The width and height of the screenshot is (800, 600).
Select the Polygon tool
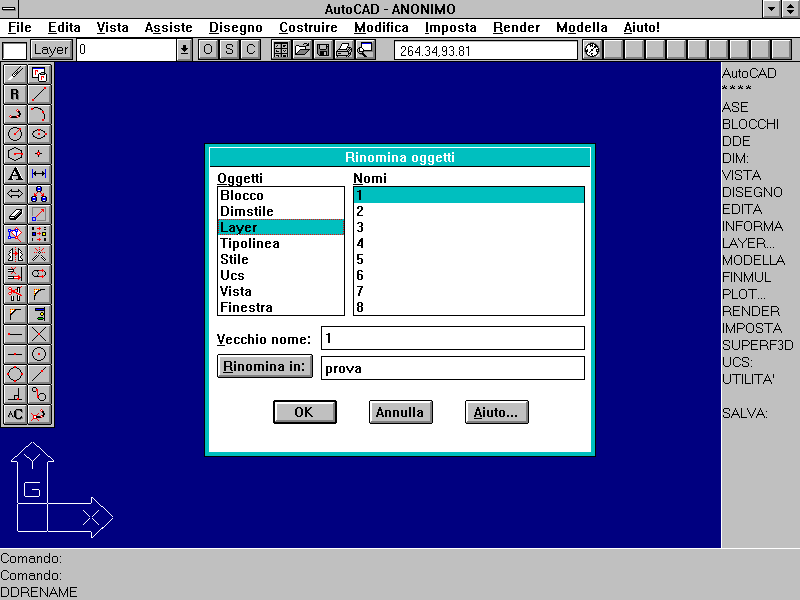[15, 154]
